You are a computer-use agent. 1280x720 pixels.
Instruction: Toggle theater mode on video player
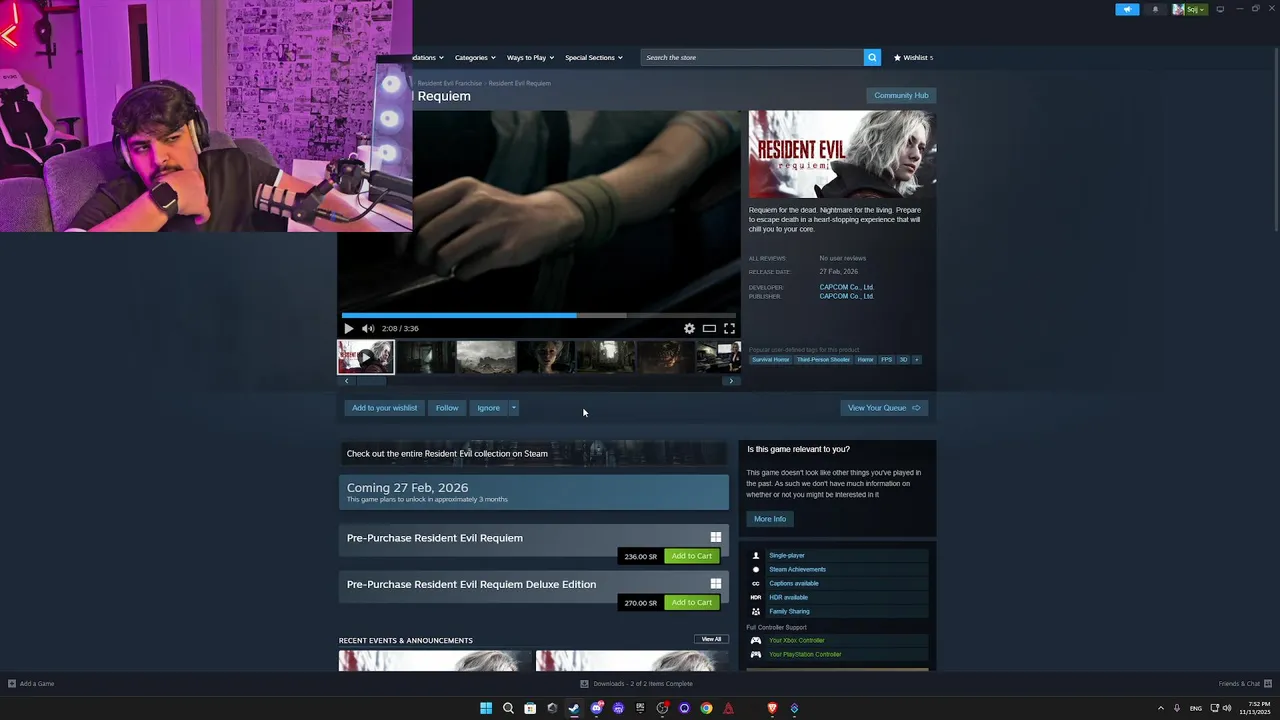(x=709, y=328)
